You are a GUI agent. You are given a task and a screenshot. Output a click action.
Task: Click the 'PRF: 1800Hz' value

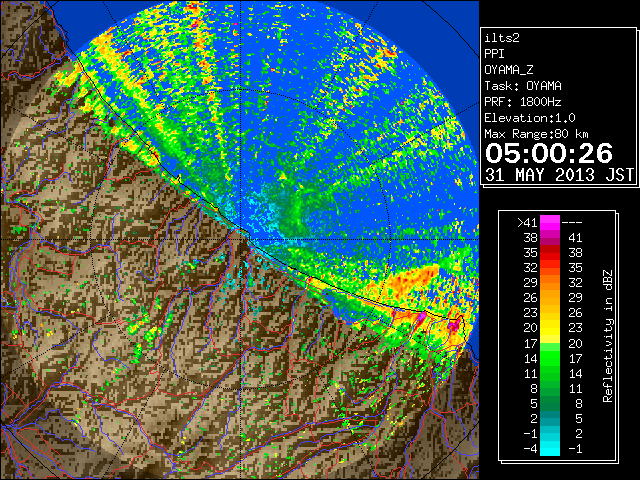coord(523,102)
